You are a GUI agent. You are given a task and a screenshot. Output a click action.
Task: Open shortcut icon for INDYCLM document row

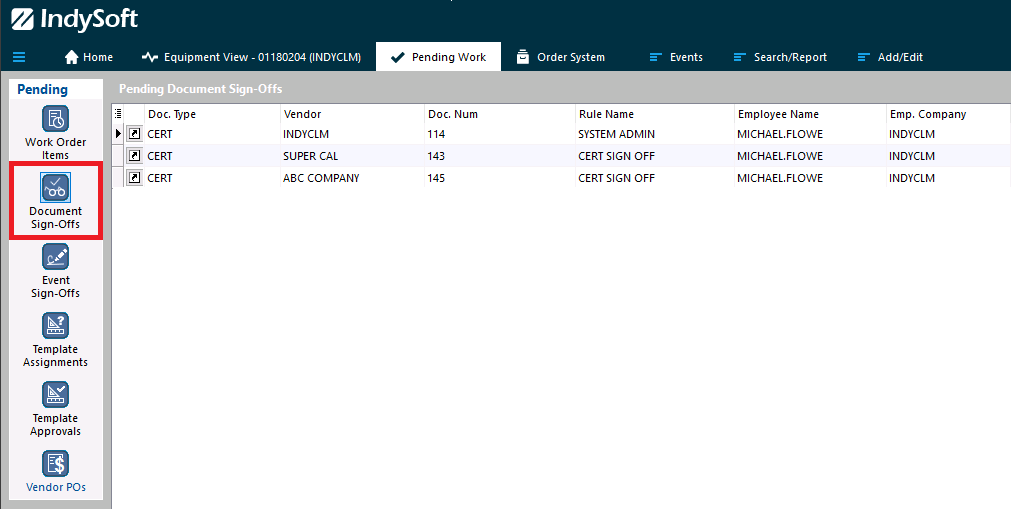click(x=134, y=134)
